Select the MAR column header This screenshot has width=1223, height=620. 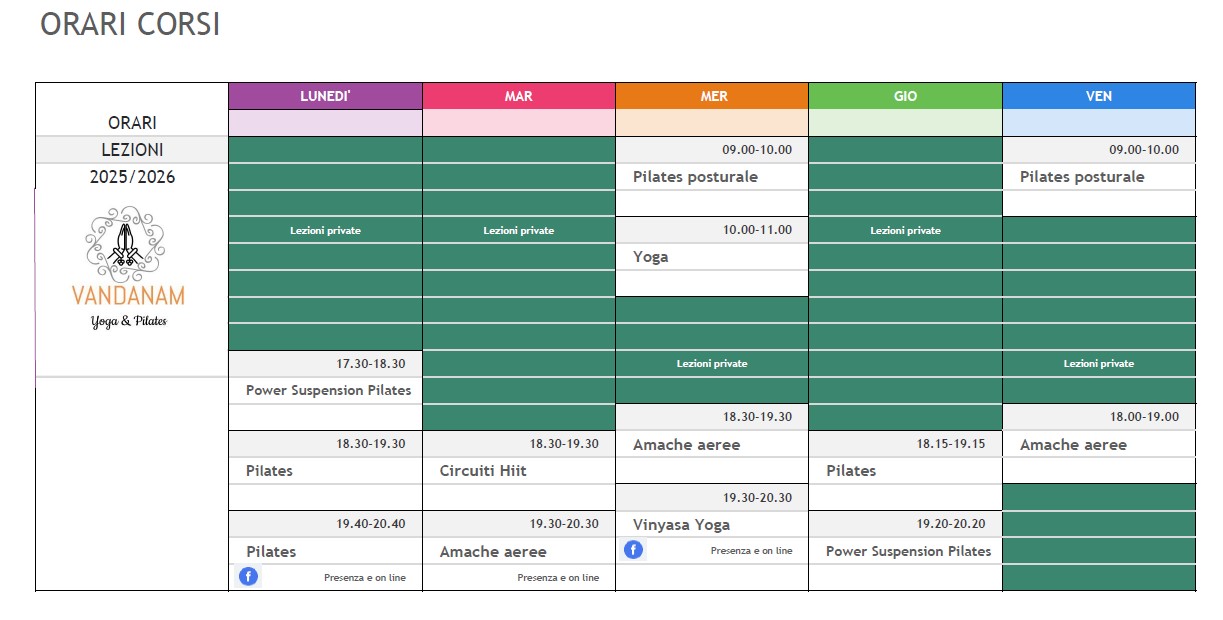pos(519,96)
